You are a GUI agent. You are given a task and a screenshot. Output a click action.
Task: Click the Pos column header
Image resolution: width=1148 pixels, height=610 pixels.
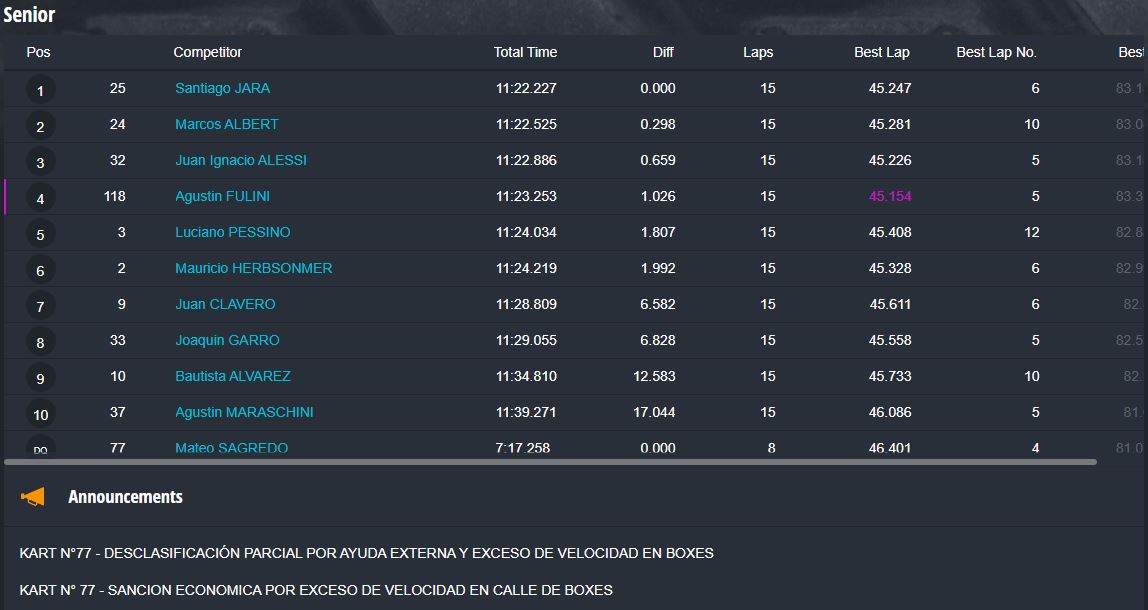click(x=38, y=52)
